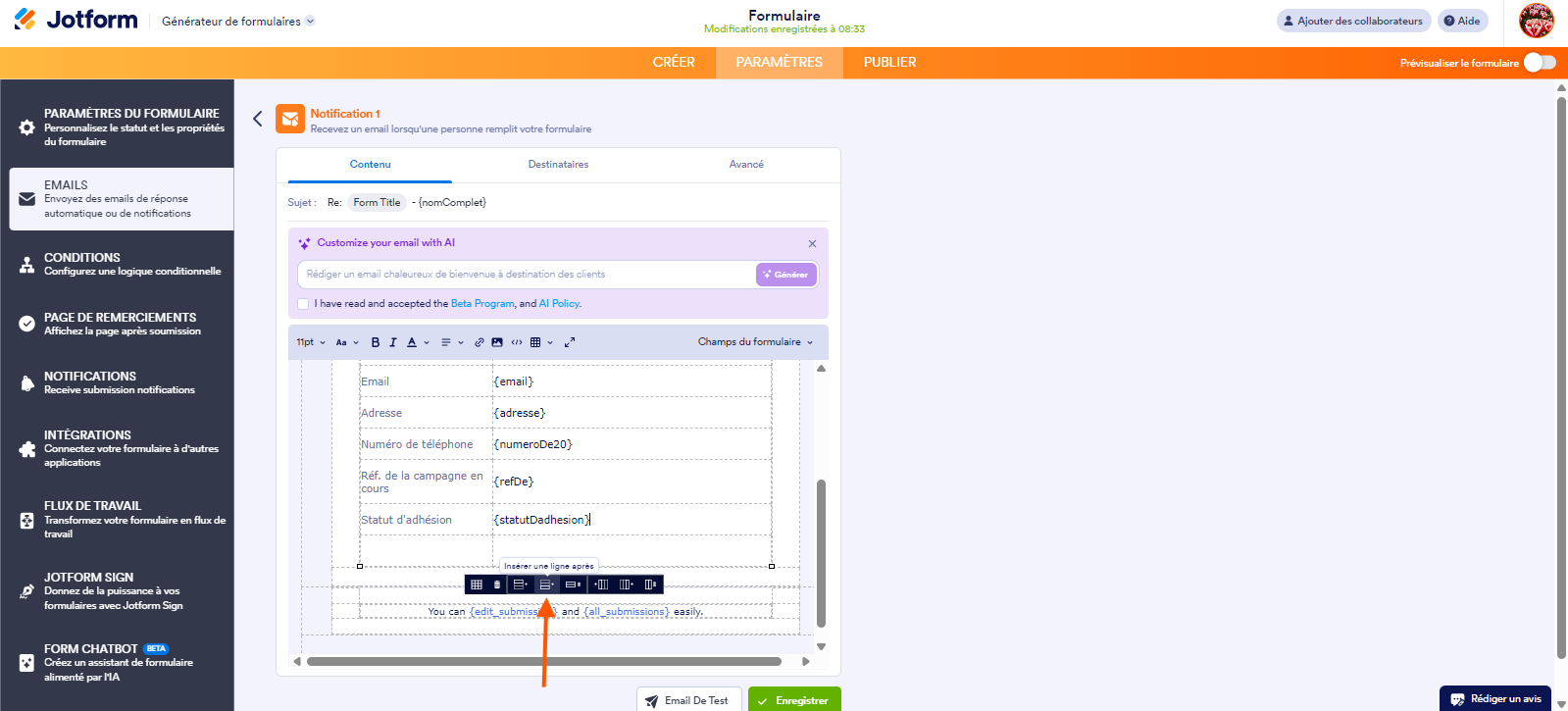Switch to the Avancé tab
This screenshot has height=711, width=1568.
pyautogui.click(x=746, y=164)
